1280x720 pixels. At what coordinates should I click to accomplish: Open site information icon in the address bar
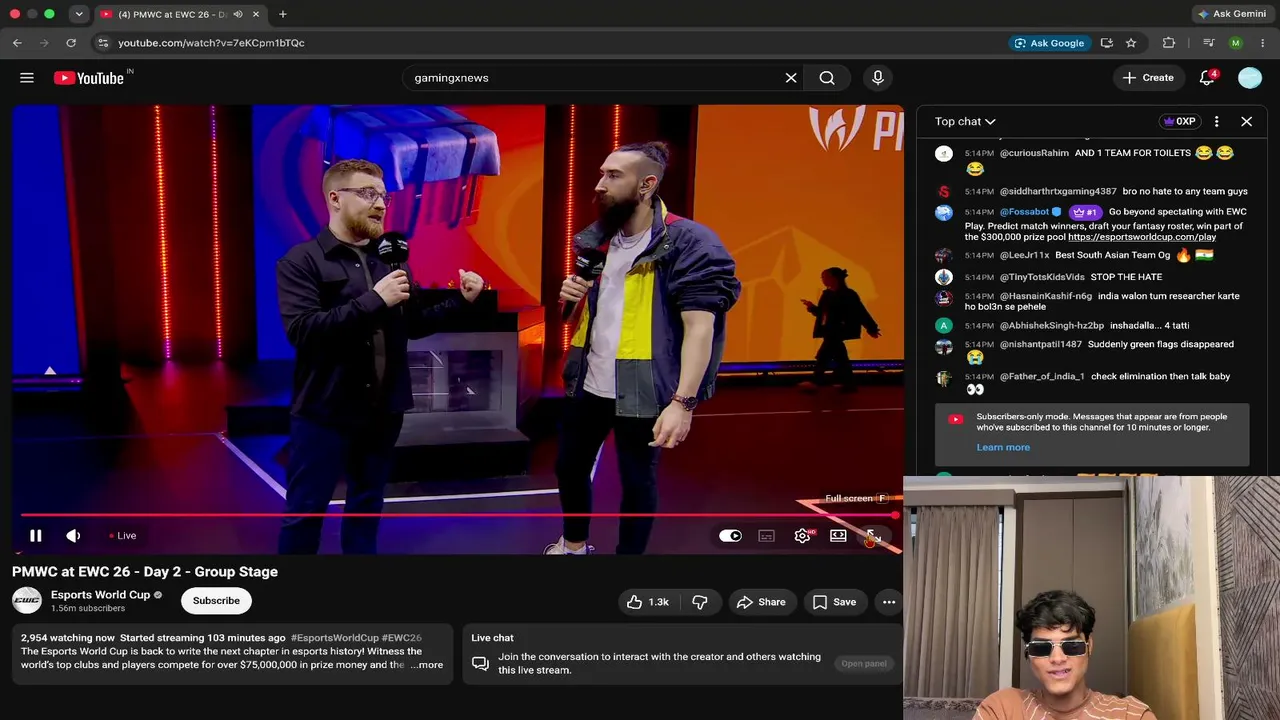point(103,43)
